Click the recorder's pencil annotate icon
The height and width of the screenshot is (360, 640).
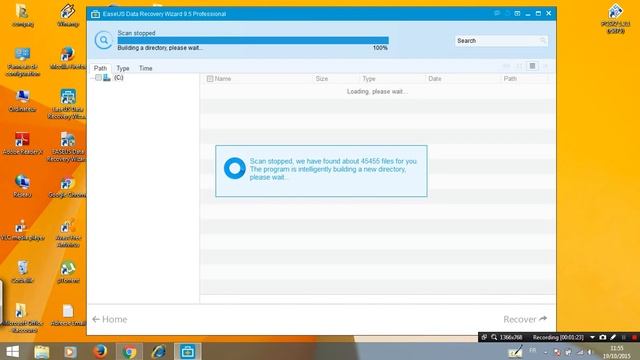point(613,337)
